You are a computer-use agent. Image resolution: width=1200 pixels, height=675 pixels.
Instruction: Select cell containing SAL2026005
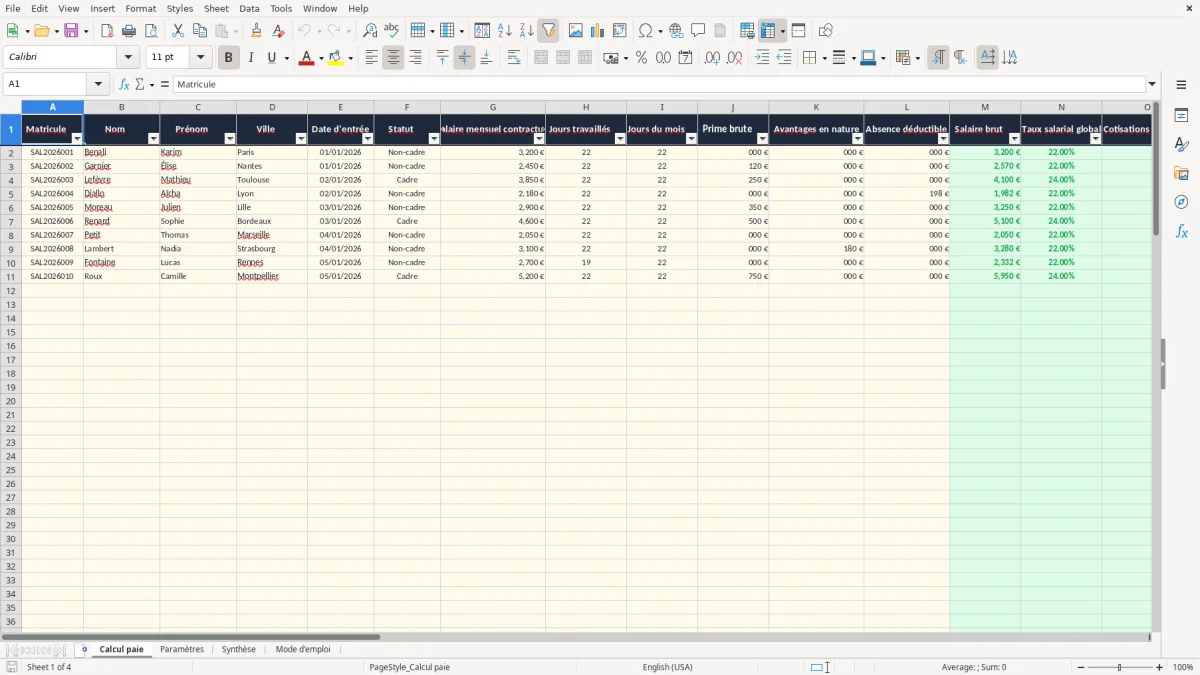coord(52,207)
